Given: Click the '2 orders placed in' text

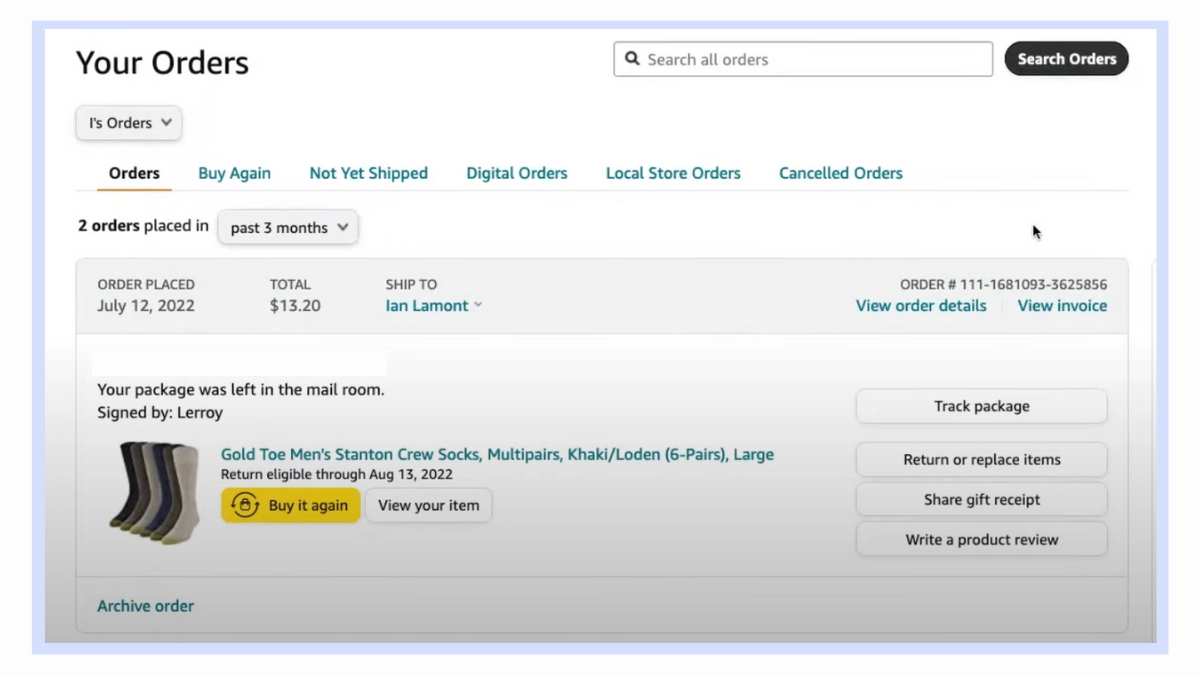Looking at the screenshot, I should (143, 226).
